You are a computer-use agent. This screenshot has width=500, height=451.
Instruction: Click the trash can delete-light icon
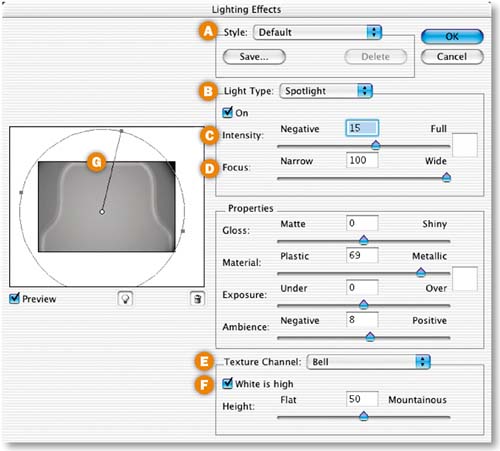[197, 299]
